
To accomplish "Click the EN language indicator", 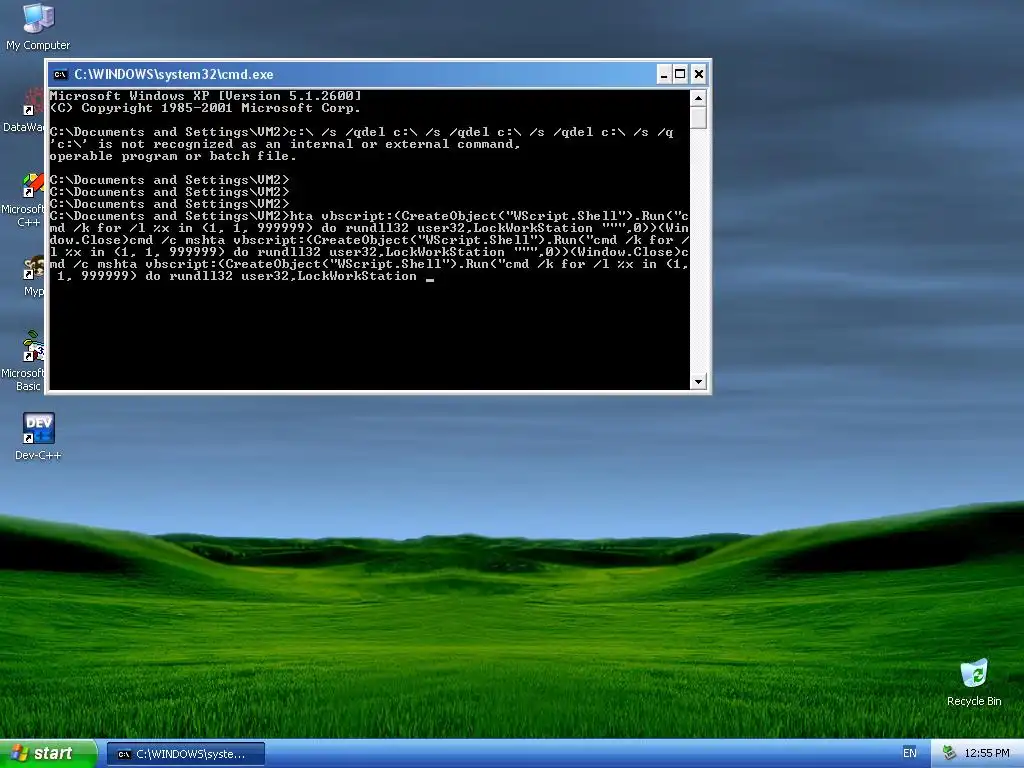I will pos(909,754).
